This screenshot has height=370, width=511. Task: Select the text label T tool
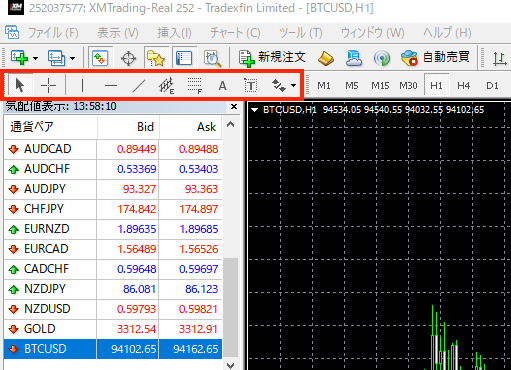251,86
